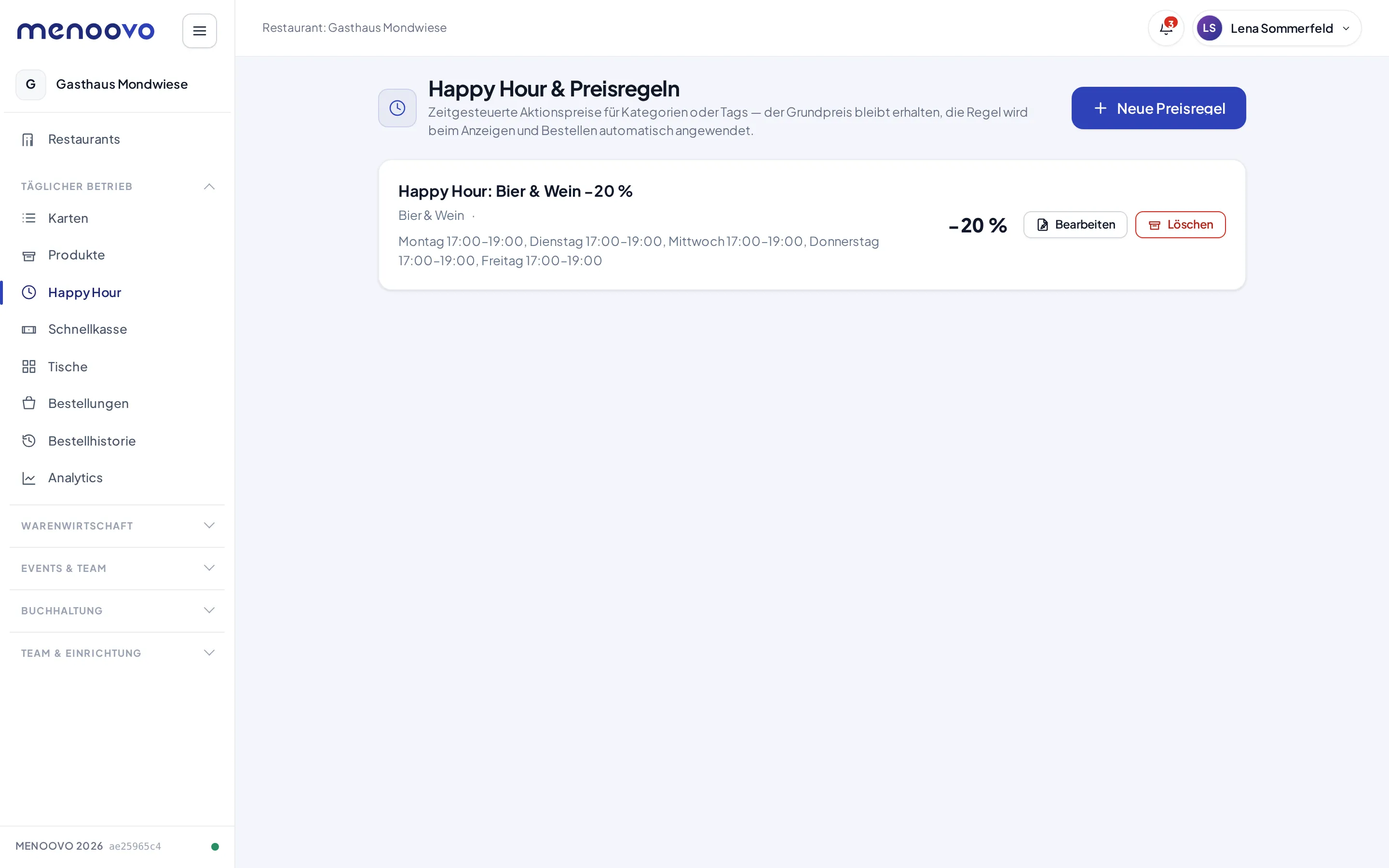Open the Restaurants menu item
1389x868 pixels.
pos(117,139)
